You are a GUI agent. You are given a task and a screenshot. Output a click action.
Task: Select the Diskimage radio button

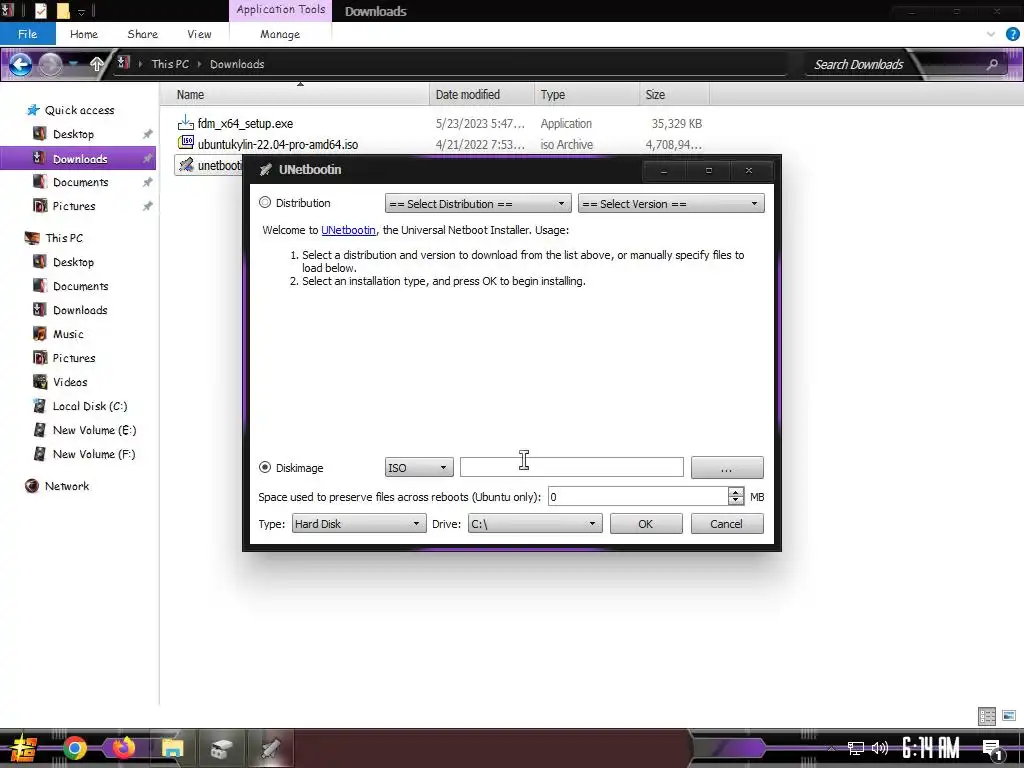[x=265, y=468]
